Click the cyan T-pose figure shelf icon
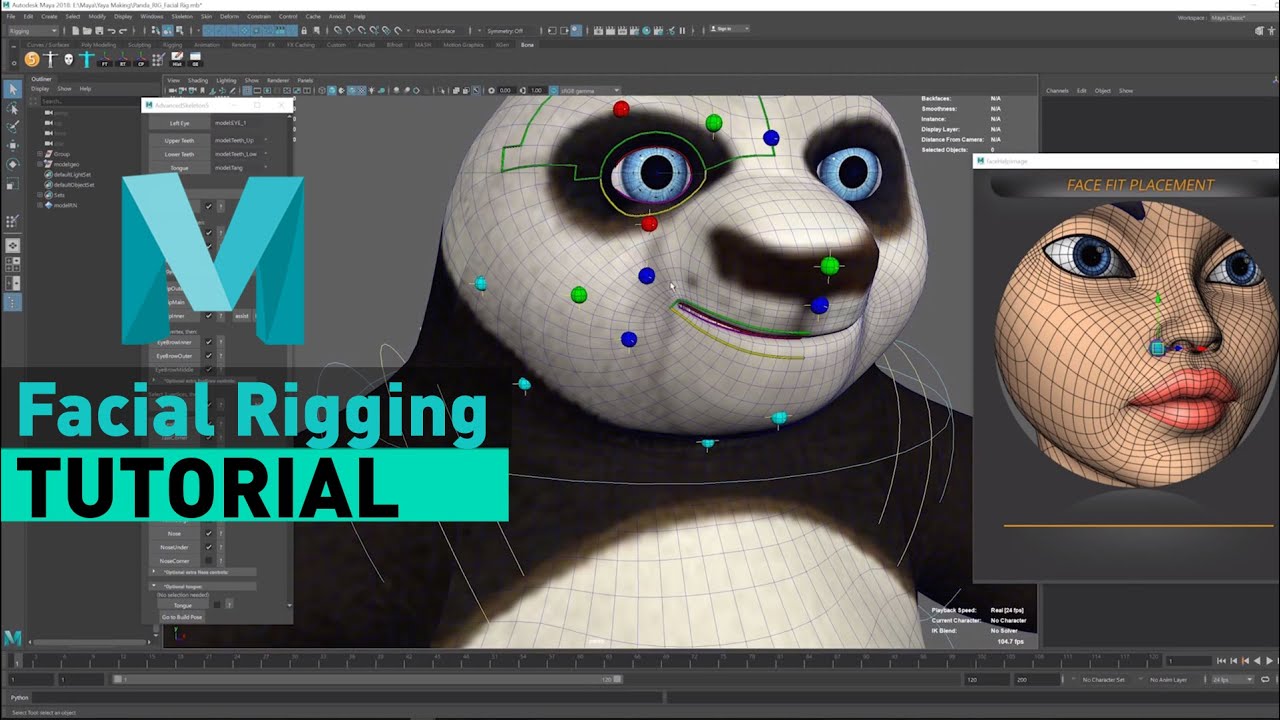The height and width of the screenshot is (720, 1280). coord(87,60)
